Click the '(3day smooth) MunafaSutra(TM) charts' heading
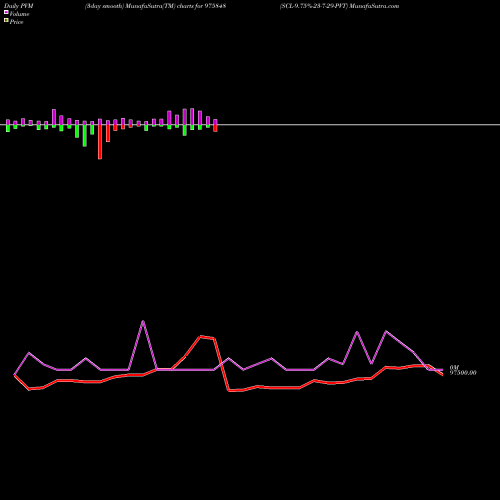500x500 pixels. tap(155, 6)
